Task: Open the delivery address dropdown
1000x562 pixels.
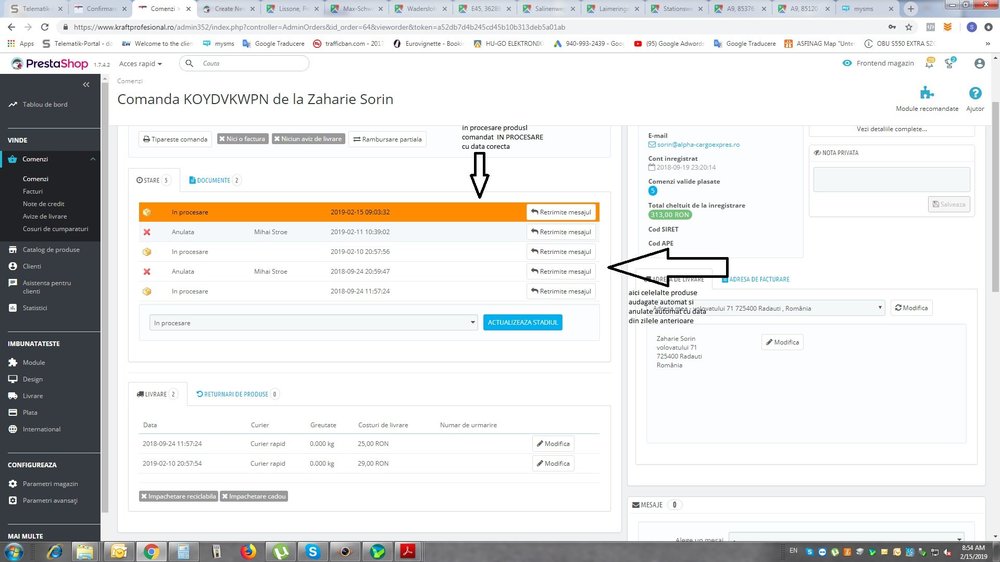Action: tap(766, 307)
